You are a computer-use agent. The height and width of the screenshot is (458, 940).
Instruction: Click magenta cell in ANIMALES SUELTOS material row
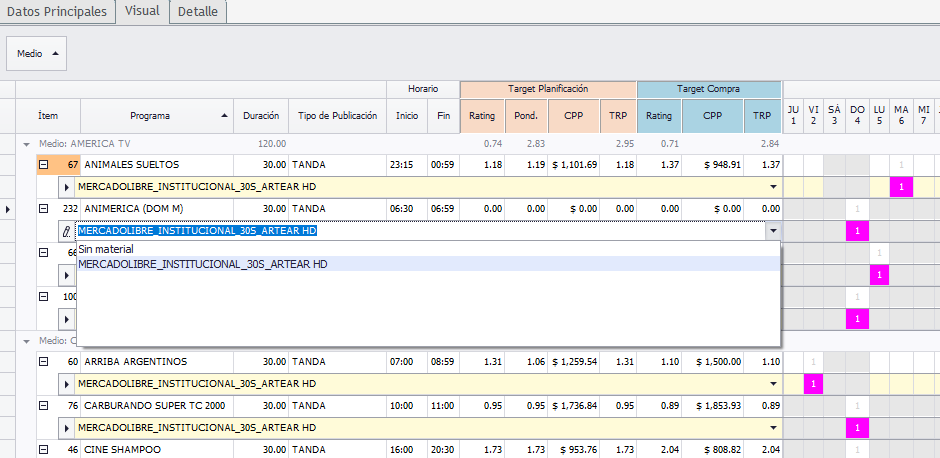pyautogui.click(x=901, y=187)
